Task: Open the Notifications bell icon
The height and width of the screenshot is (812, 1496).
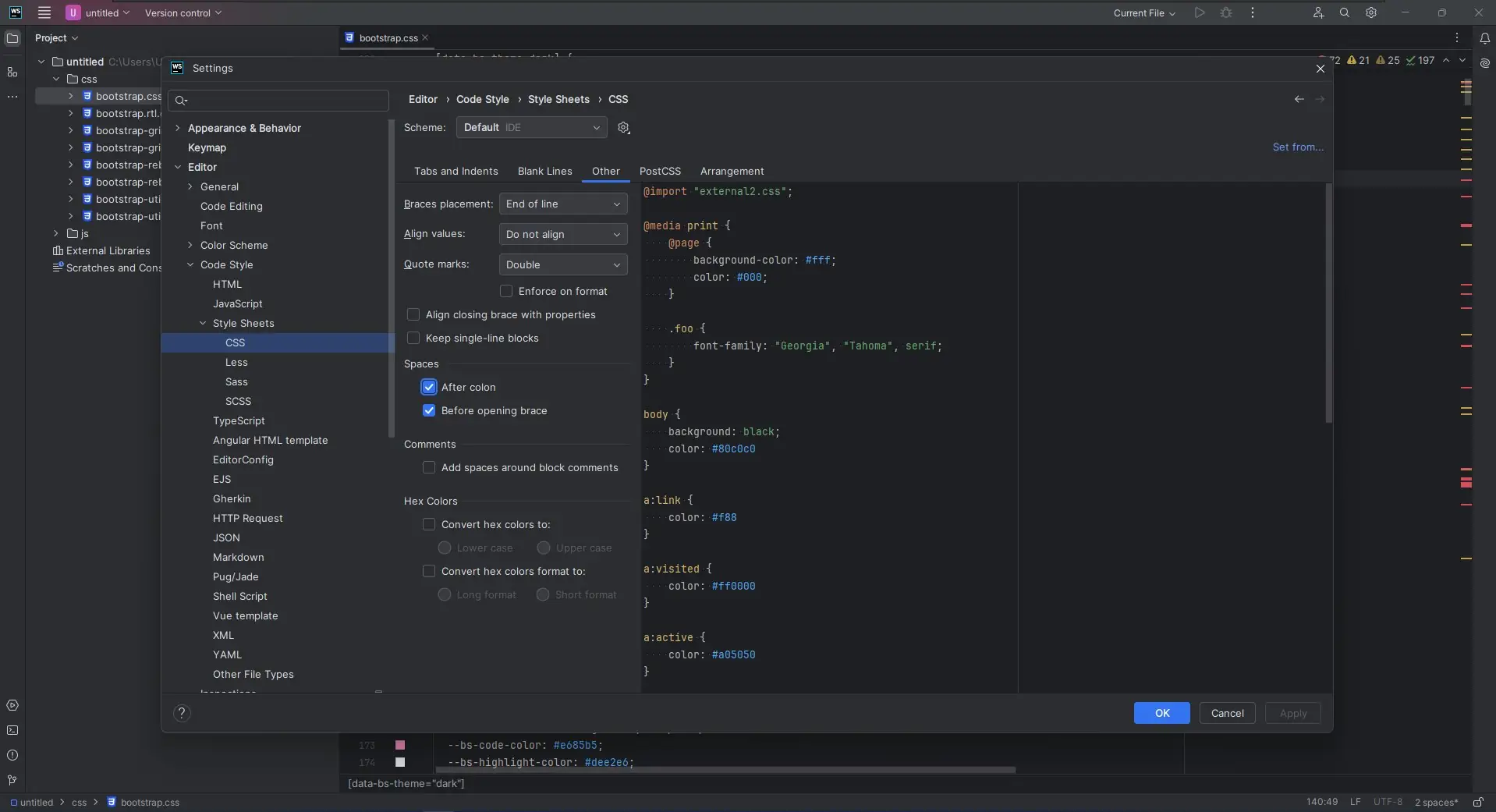Action: (x=1484, y=38)
